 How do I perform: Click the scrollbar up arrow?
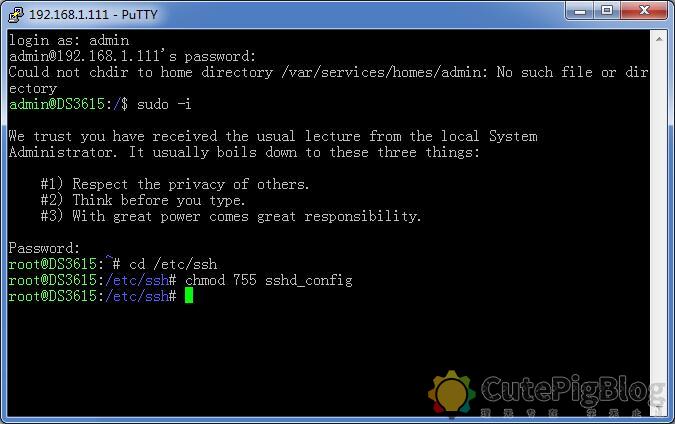tap(659, 39)
